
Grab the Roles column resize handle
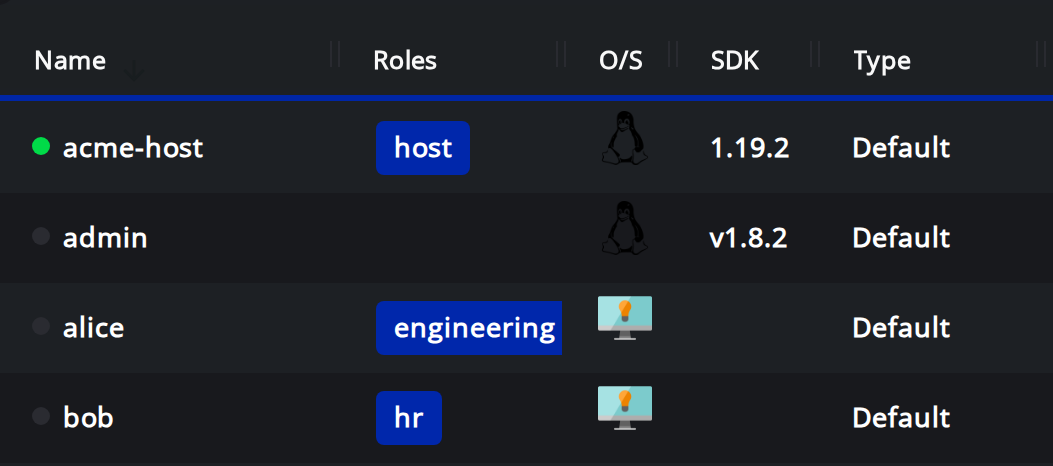561,54
